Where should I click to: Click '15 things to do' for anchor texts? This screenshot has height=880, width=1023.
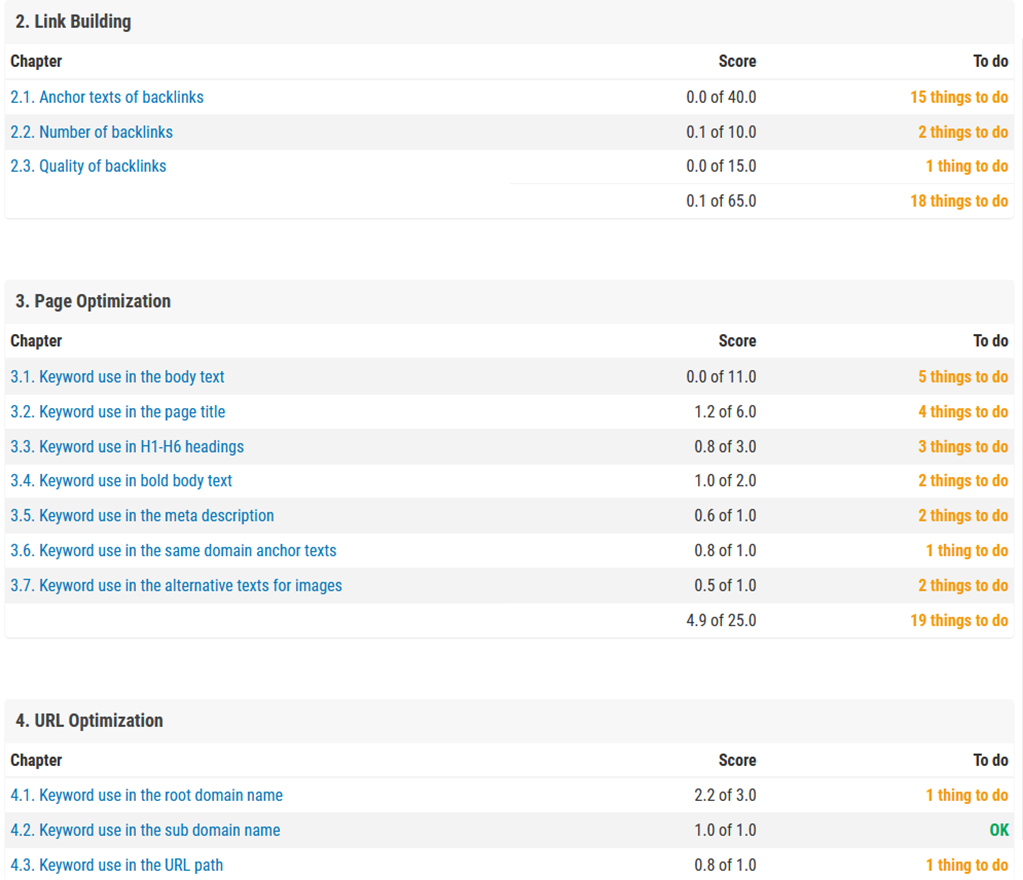[x=959, y=97]
